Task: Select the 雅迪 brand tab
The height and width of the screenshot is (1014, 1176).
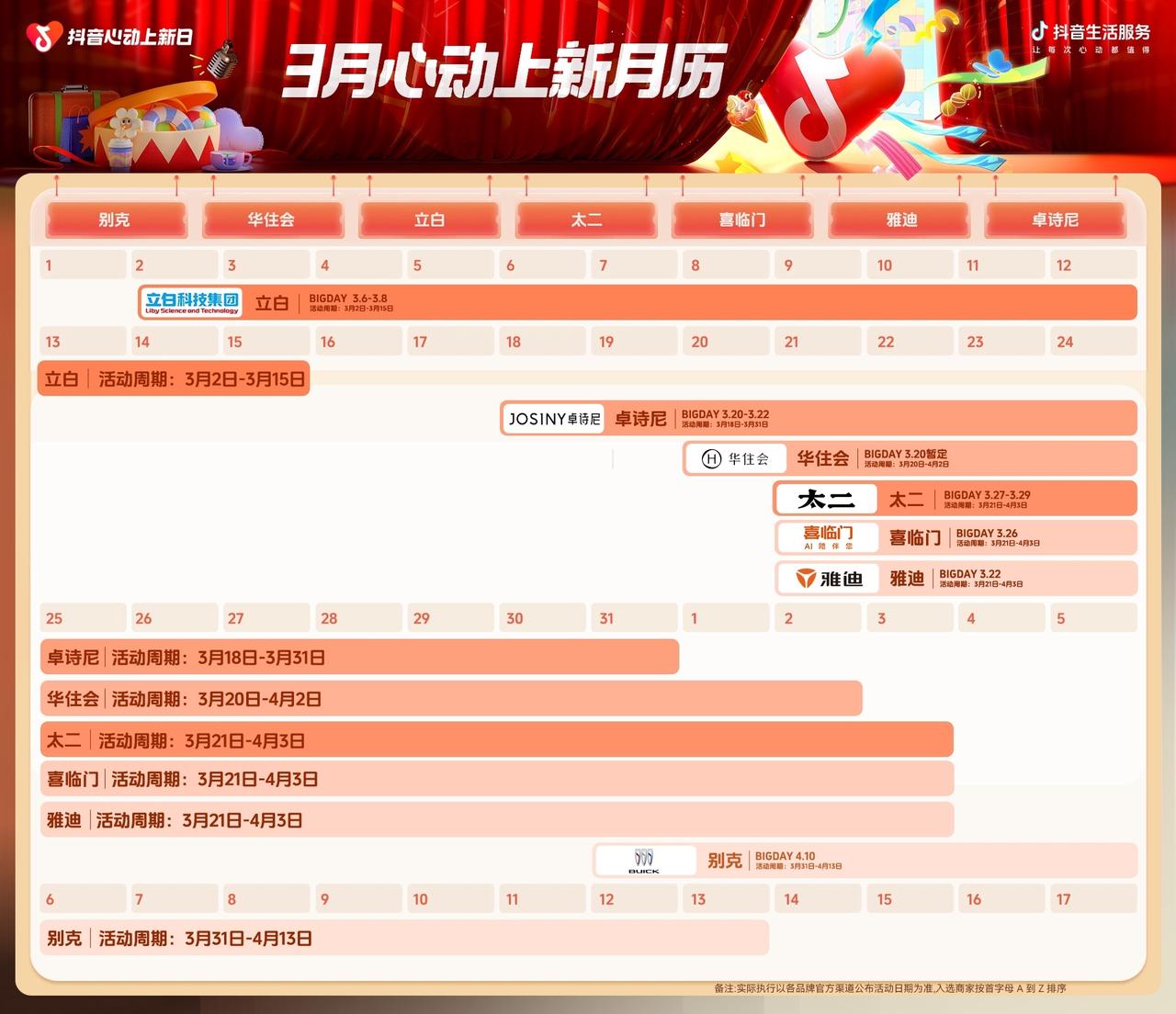Action: (x=900, y=220)
